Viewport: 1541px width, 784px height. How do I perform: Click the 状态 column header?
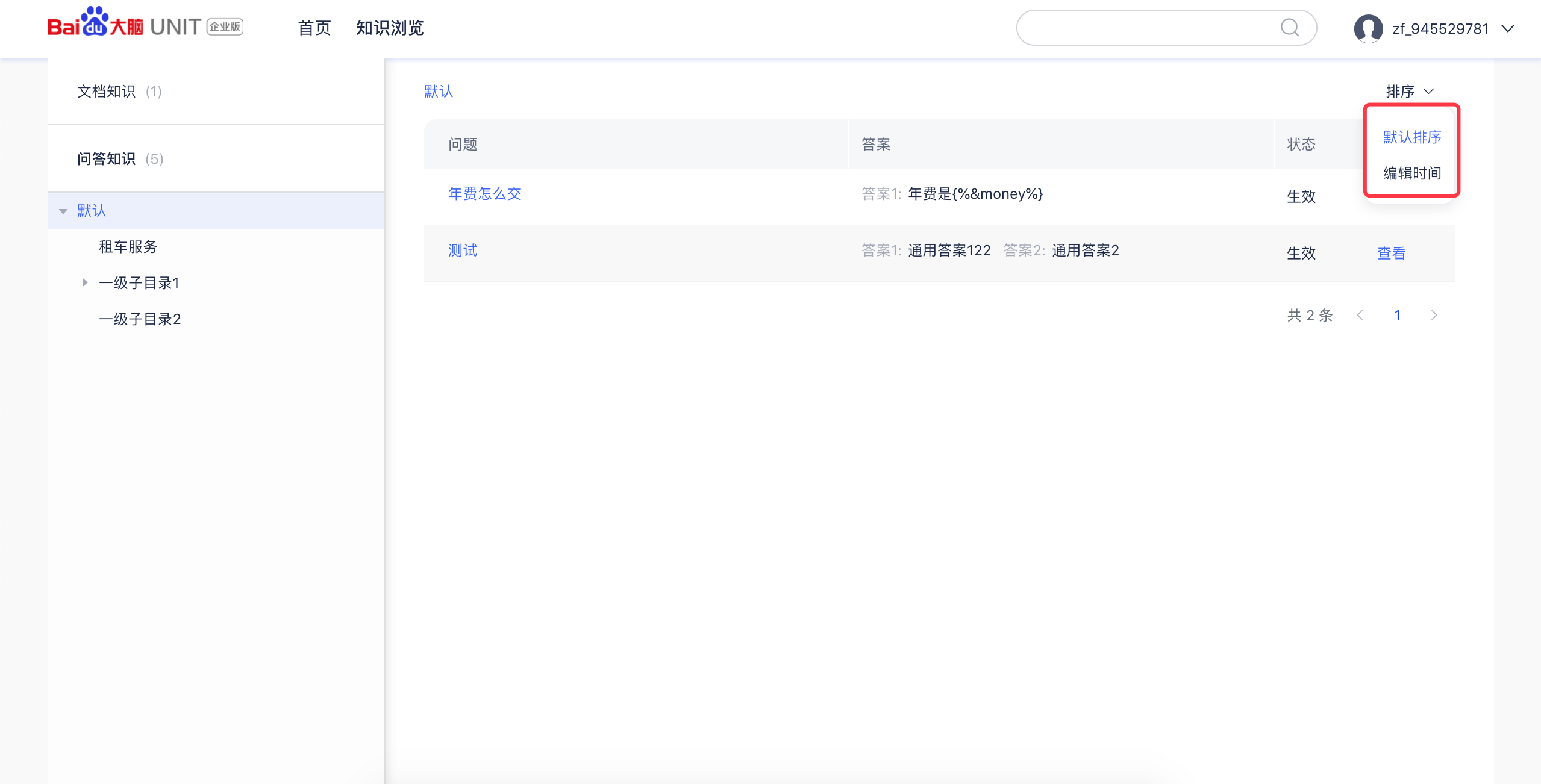[x=1301, y=145]
